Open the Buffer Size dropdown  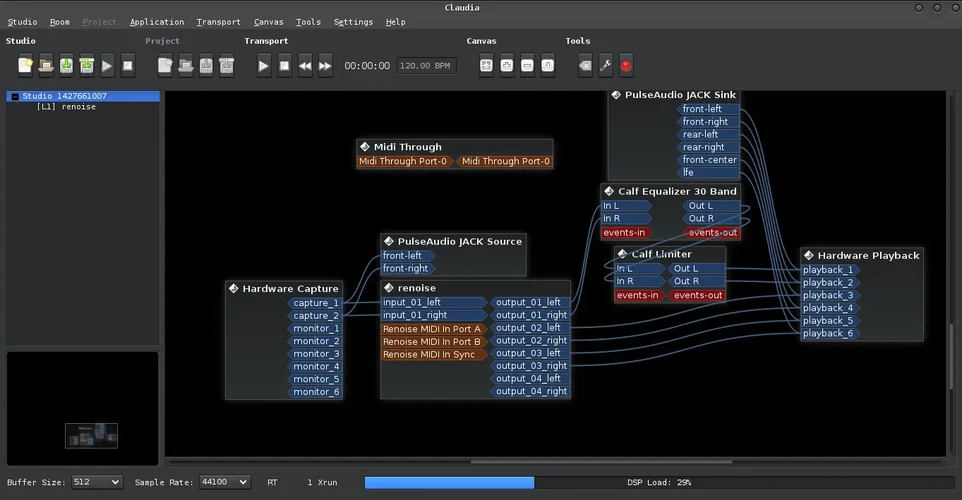click(x=96, y=482)
